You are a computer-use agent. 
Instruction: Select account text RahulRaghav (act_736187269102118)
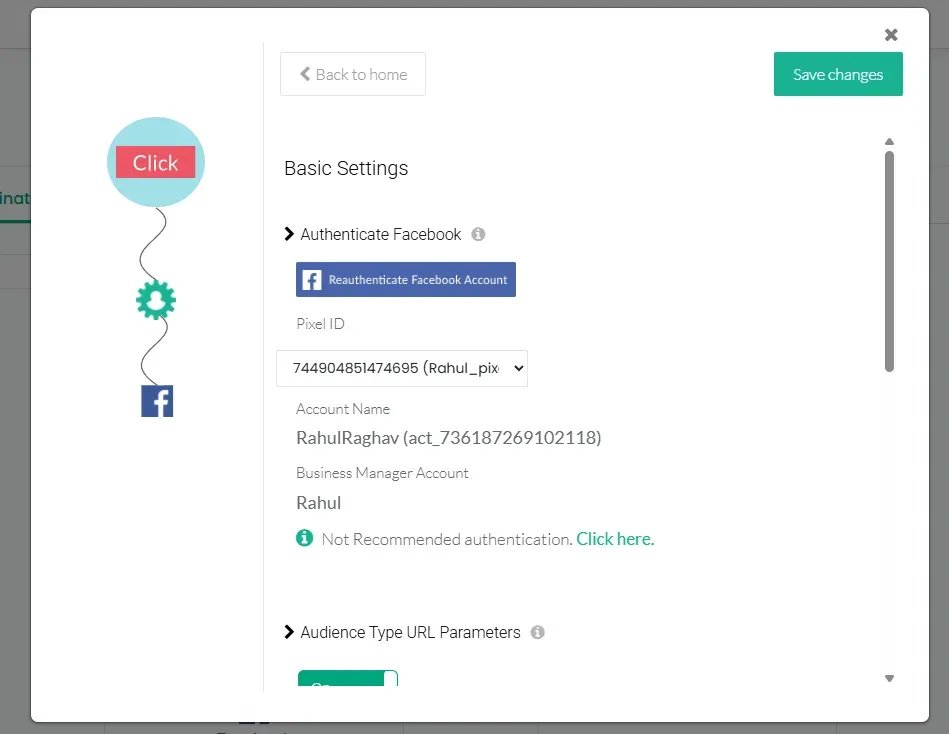(x=448, y=437)
